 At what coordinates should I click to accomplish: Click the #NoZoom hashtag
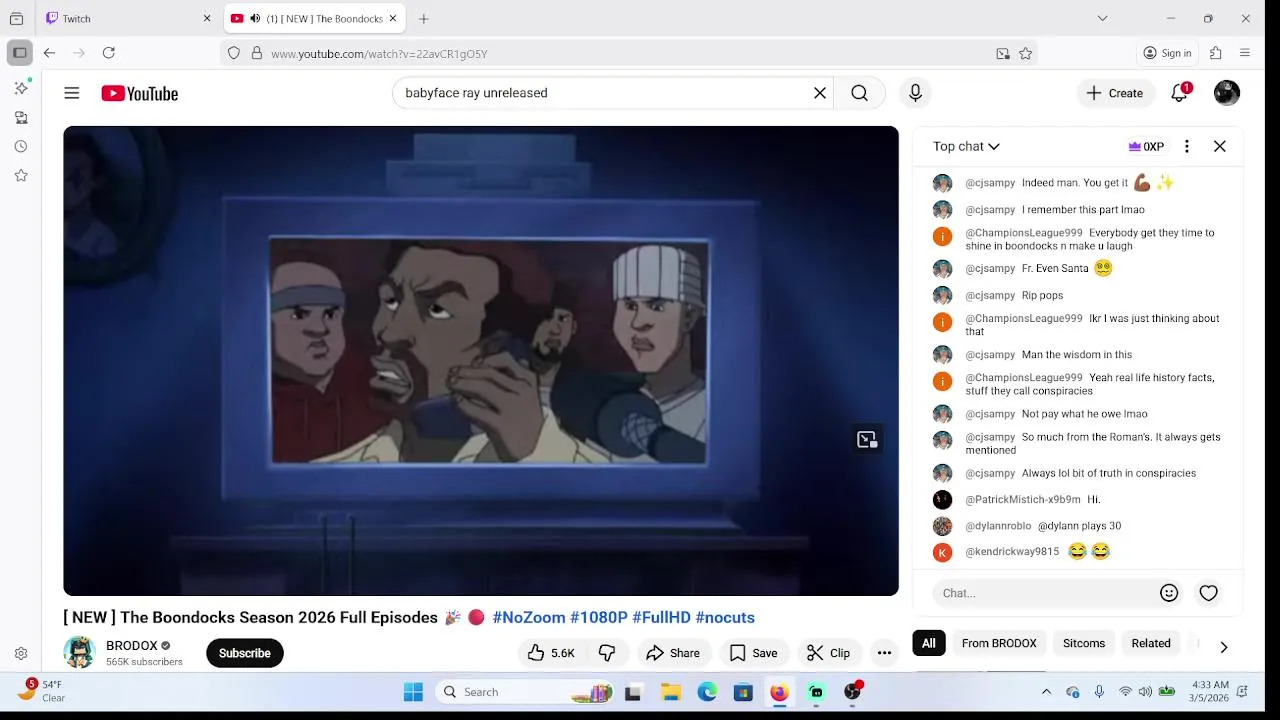529,618
